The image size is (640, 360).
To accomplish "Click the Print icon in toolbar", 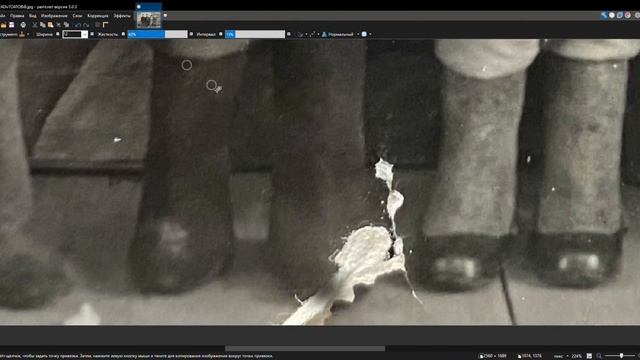I will [x=23, y=25].
